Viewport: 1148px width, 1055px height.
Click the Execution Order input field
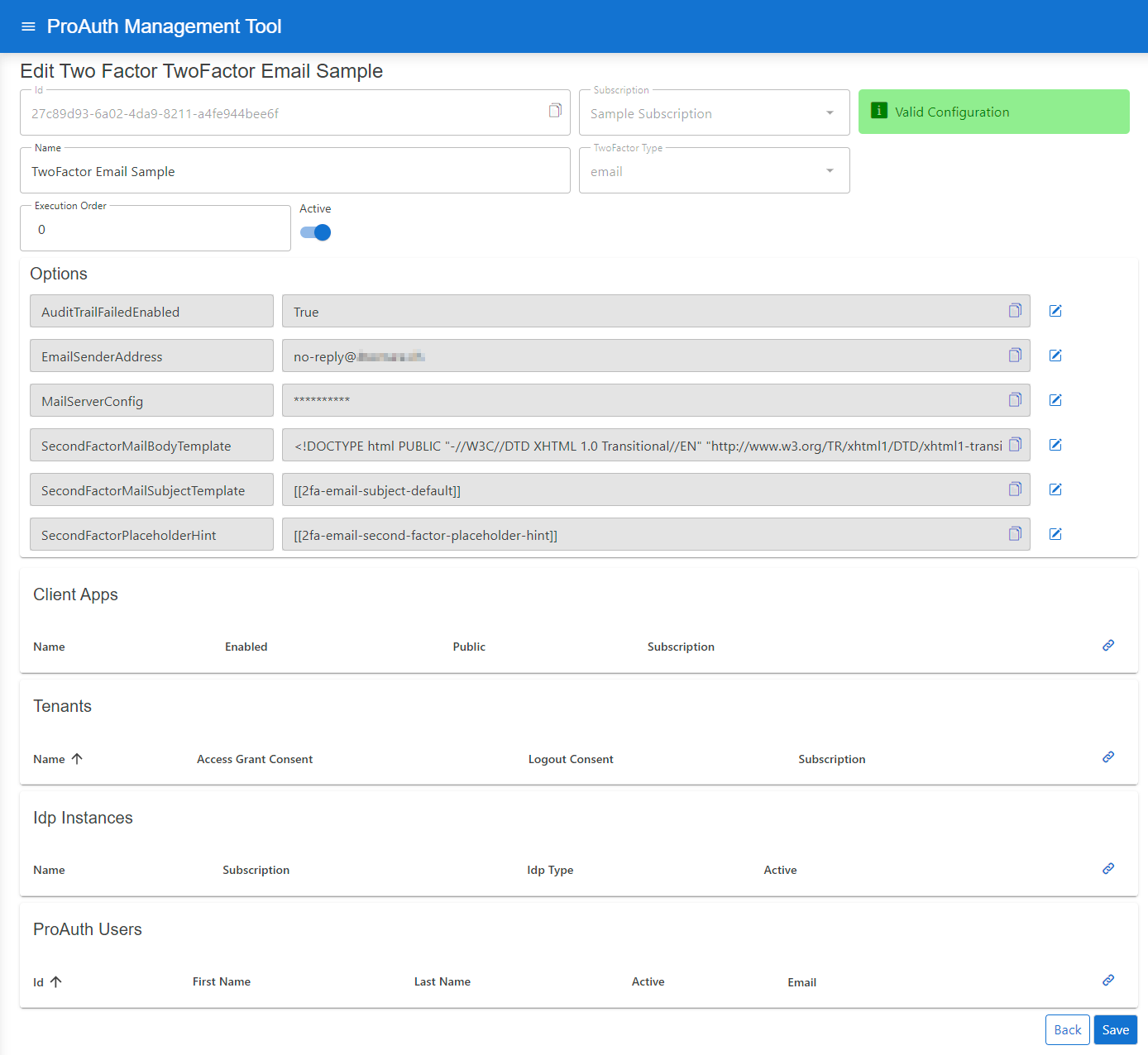tap(155, 230)
